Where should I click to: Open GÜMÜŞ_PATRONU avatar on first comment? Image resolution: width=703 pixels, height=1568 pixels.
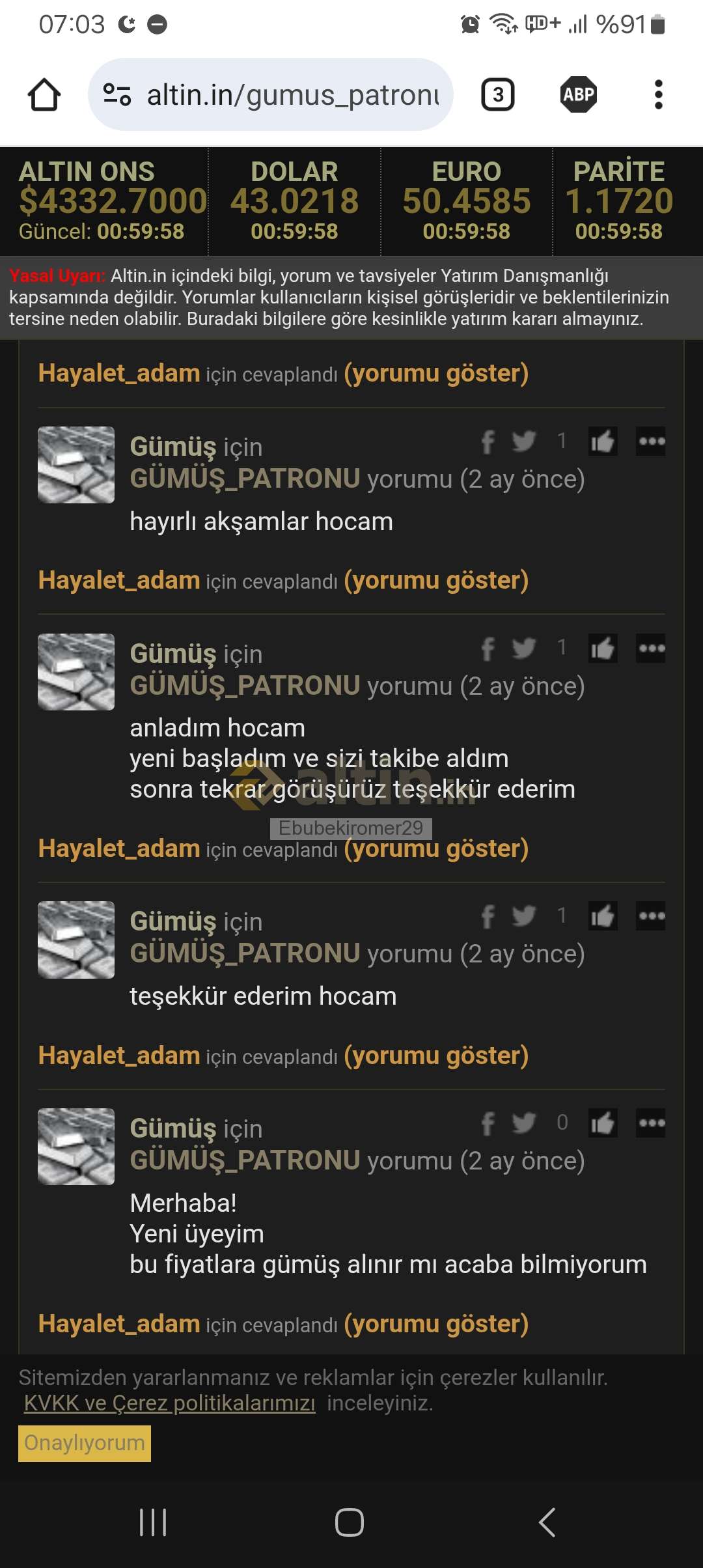pos(76,464)
